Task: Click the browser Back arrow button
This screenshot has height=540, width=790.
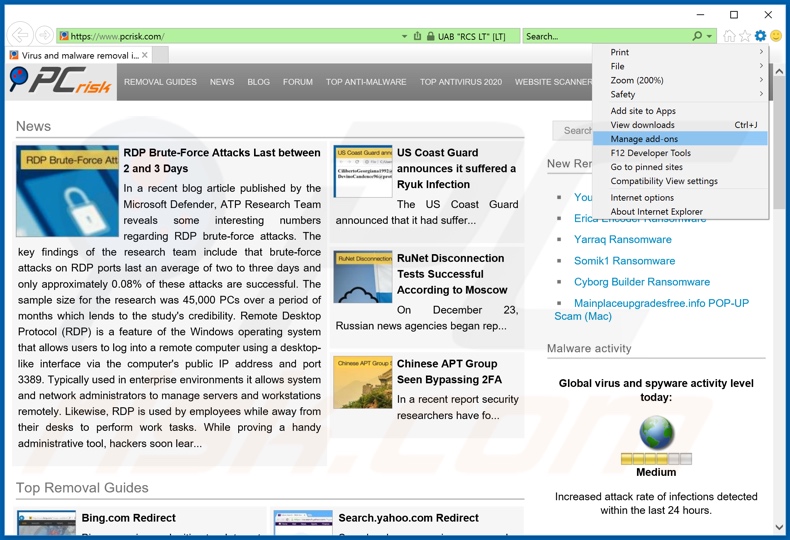Action: click(x=20, y=35)
